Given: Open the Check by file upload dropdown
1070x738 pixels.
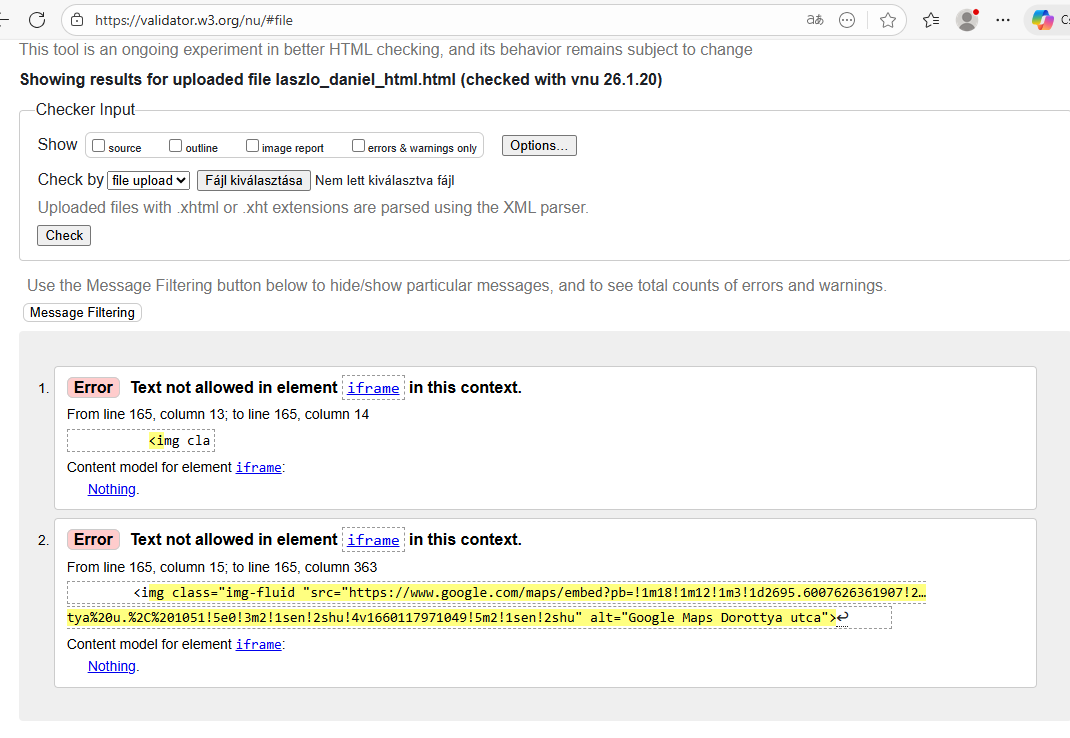Looking at the screenshot, I should pyautogui.click(x=149, y=181).
